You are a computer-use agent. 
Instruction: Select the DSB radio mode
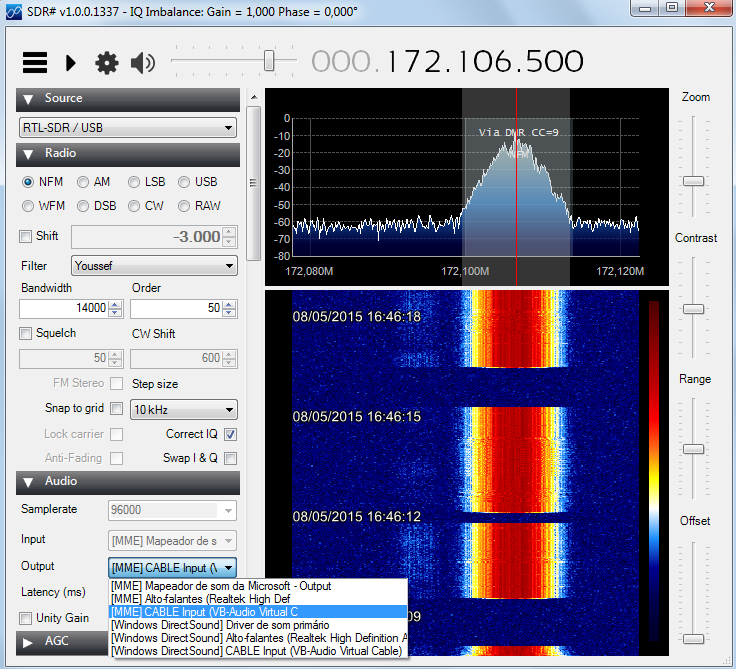(x=97, y=206)
